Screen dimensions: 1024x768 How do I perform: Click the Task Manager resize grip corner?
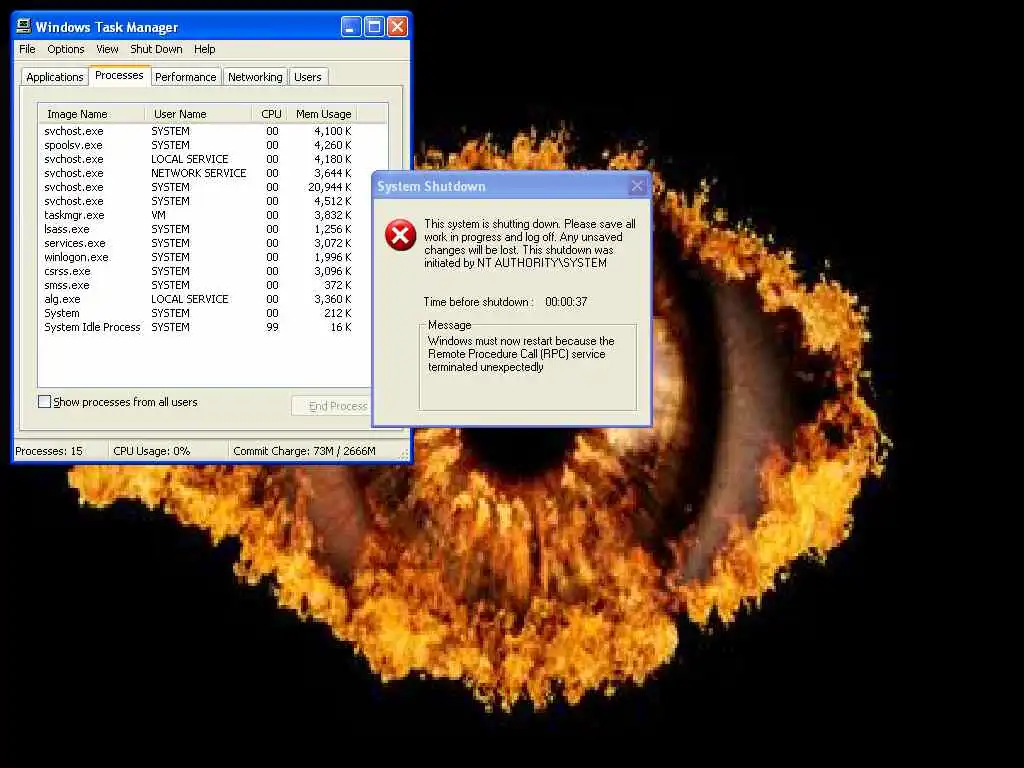(404, 455)
